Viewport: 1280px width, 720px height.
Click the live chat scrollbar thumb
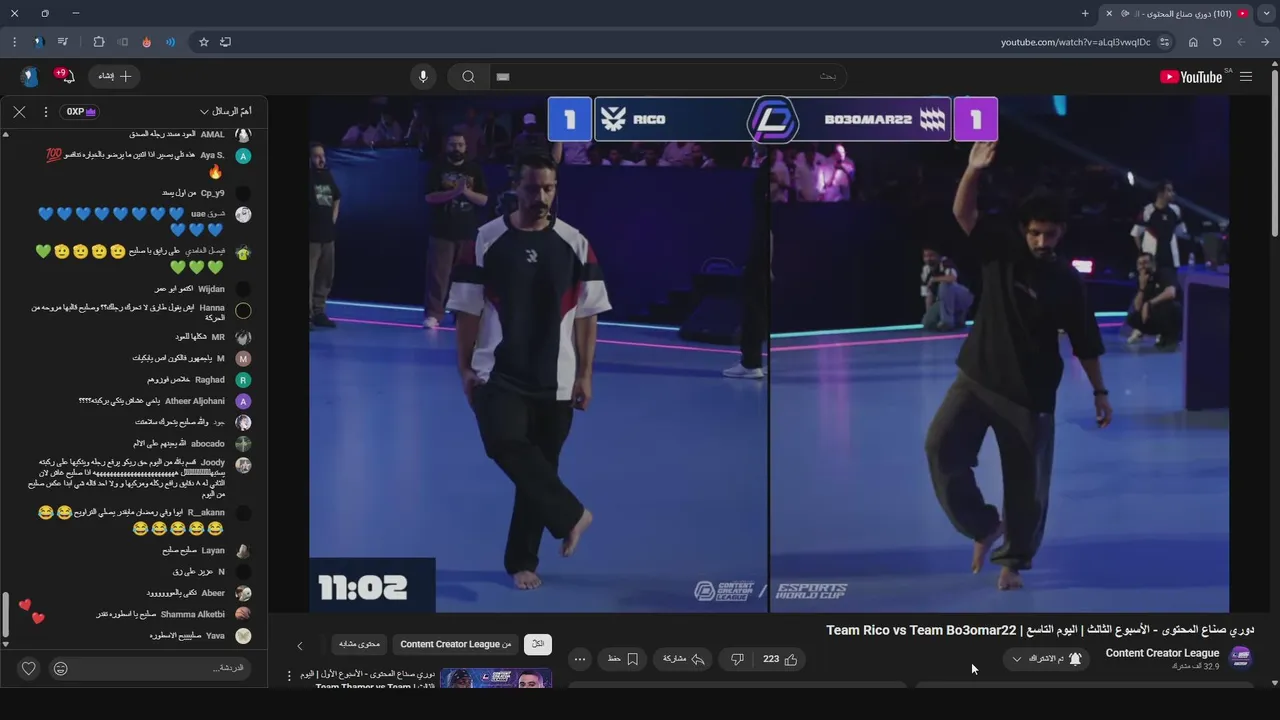pos(5,614)
